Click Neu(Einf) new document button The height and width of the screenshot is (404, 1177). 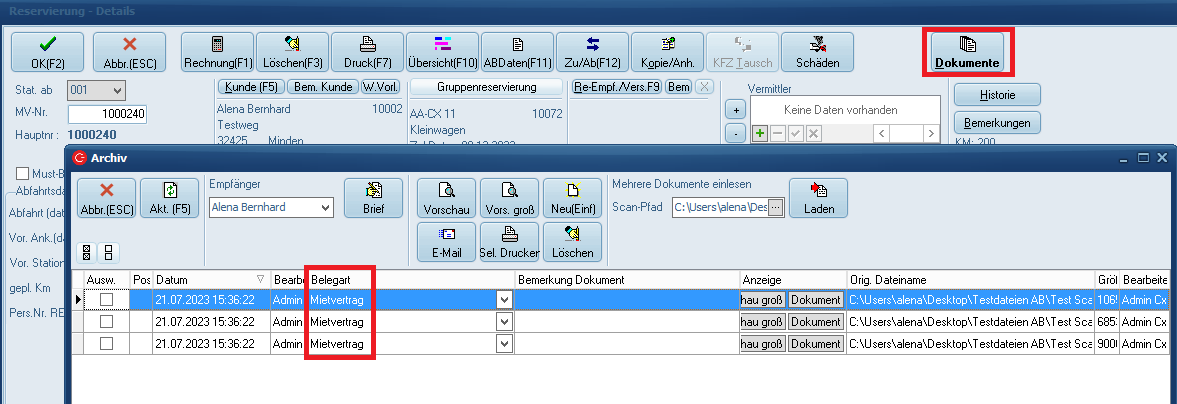[x=572, y=198]
